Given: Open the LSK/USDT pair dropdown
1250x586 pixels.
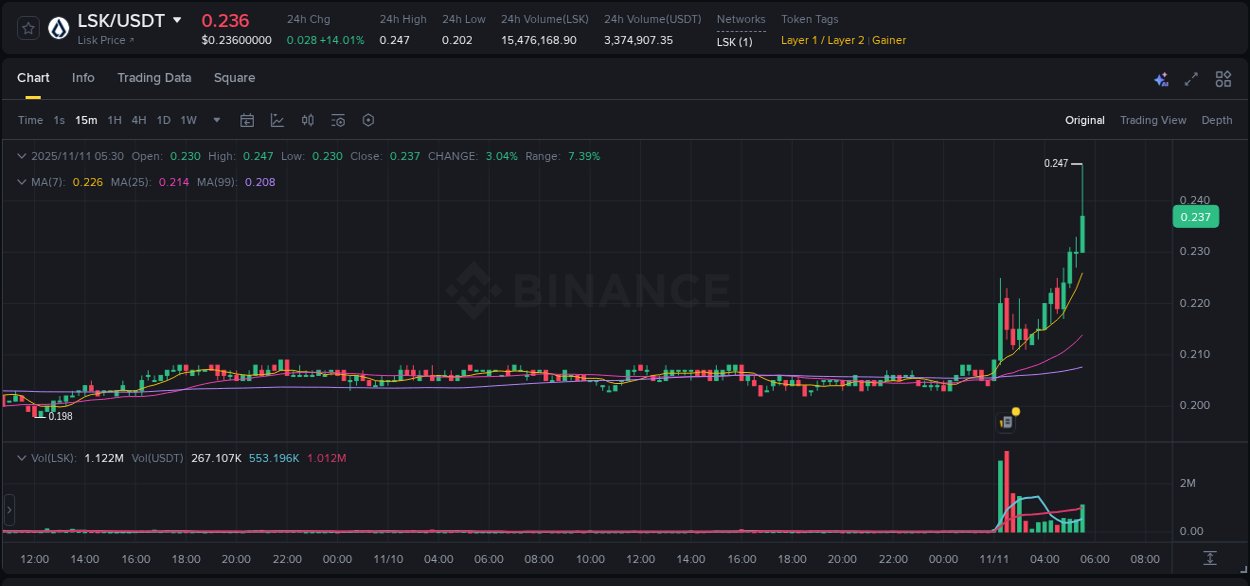Looking at the screenshot, I should click(x=177, y=20).
